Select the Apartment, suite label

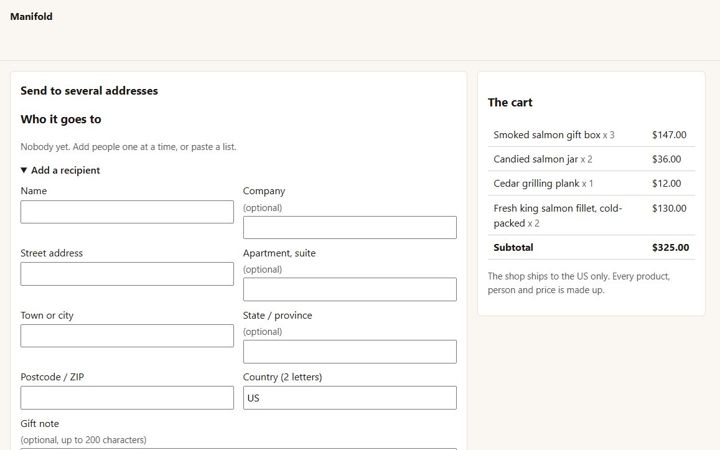tap(279, 253)
